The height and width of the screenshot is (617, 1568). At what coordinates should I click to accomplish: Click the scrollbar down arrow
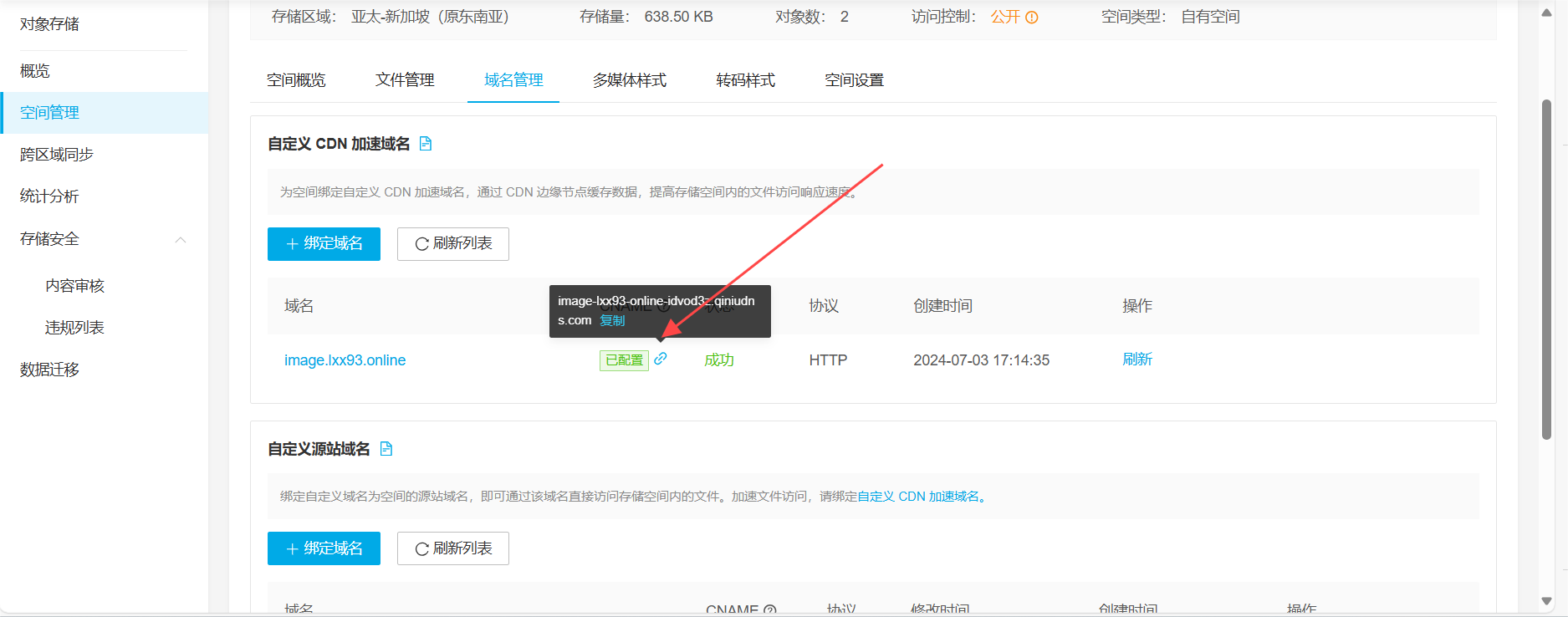[1546, 601]
